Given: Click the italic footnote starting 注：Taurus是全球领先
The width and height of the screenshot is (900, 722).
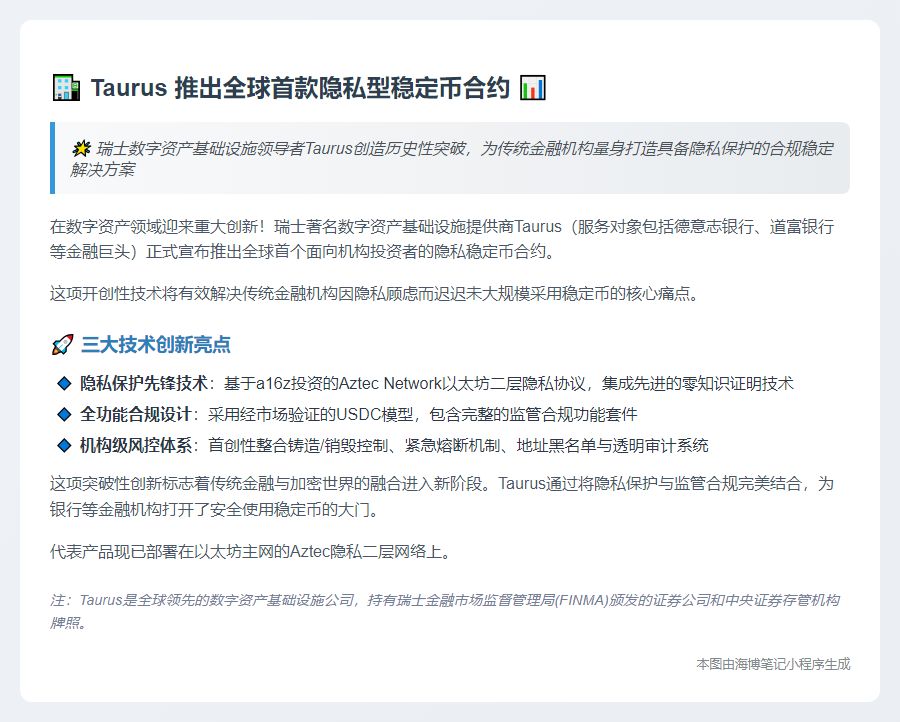Looking at the screenshot, I should 445,611.
